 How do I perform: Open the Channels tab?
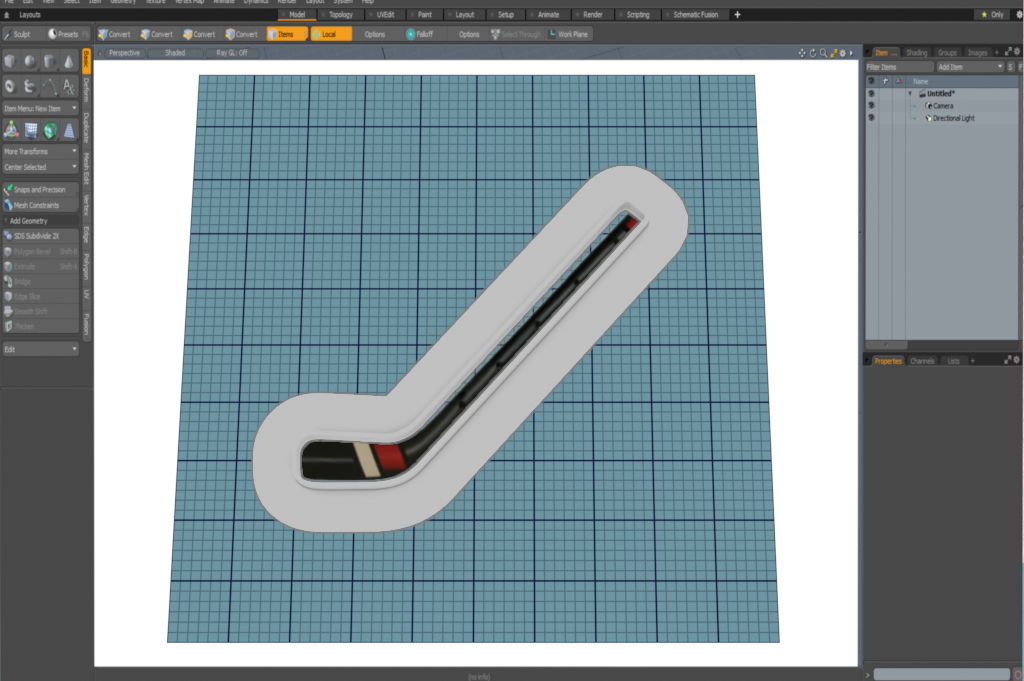coord(922,360)
